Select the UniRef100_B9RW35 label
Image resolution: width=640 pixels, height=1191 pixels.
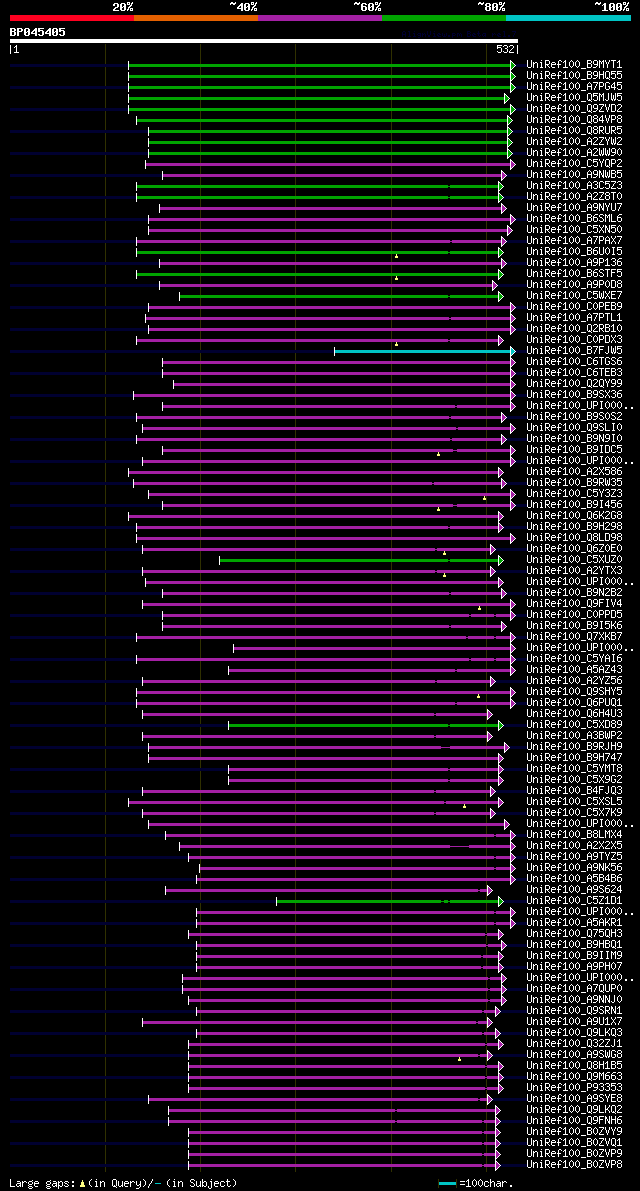[574, 483]
